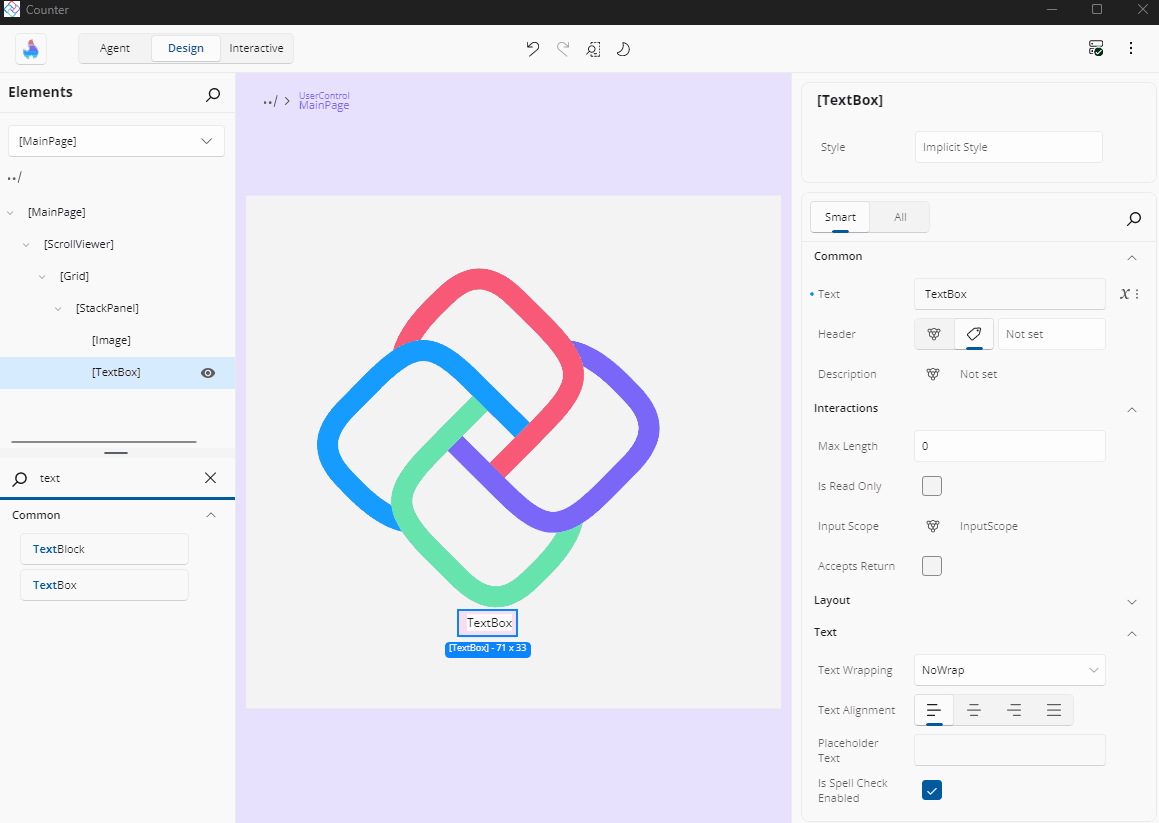Click the connection status server icon
Viewport: 1159px width, 823px height.
click(x=1096, y=48)
